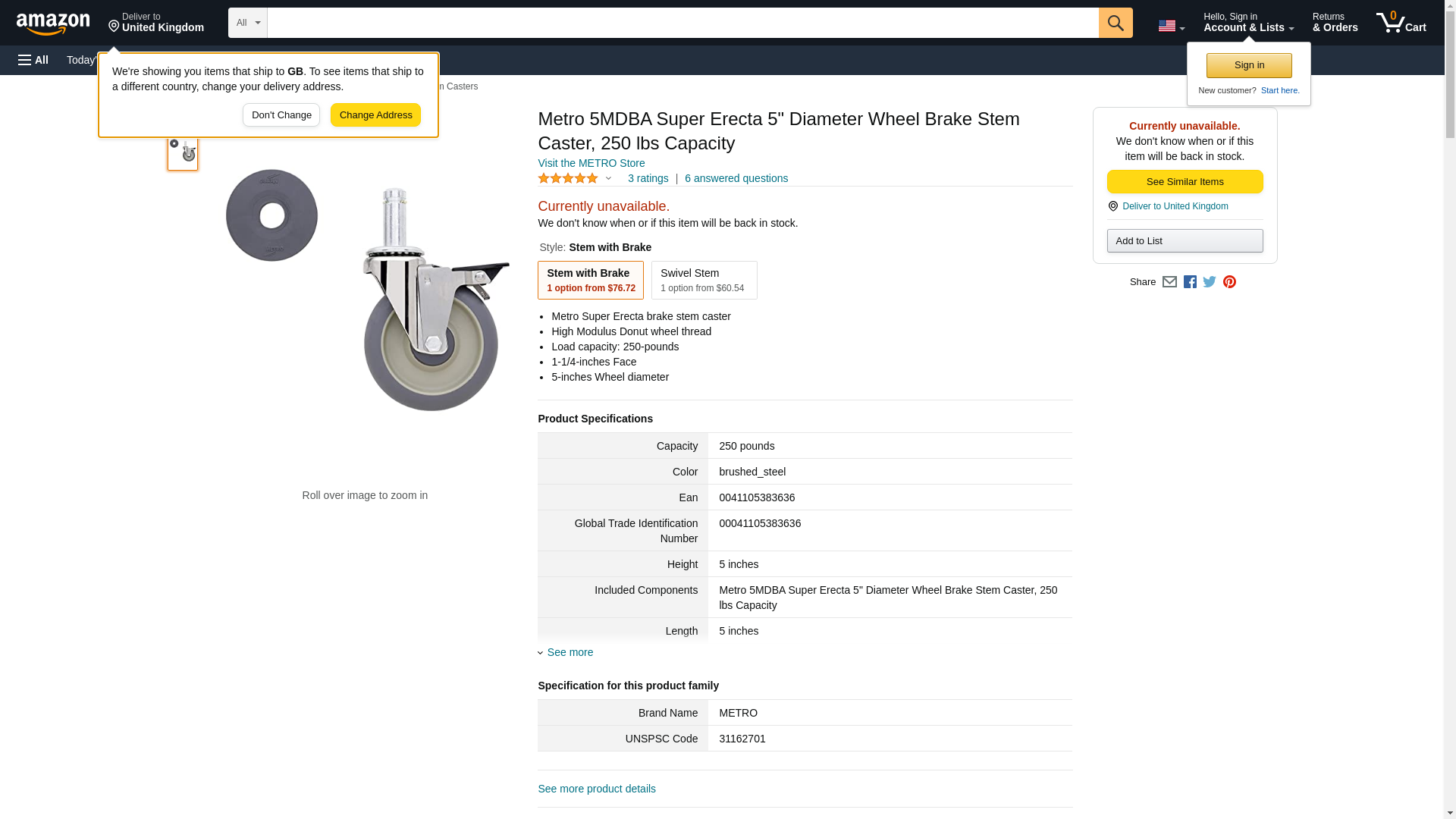Screen dimensions: 1456x819
Task: Open the cart icon
Action: click(x=1401, y=23)
